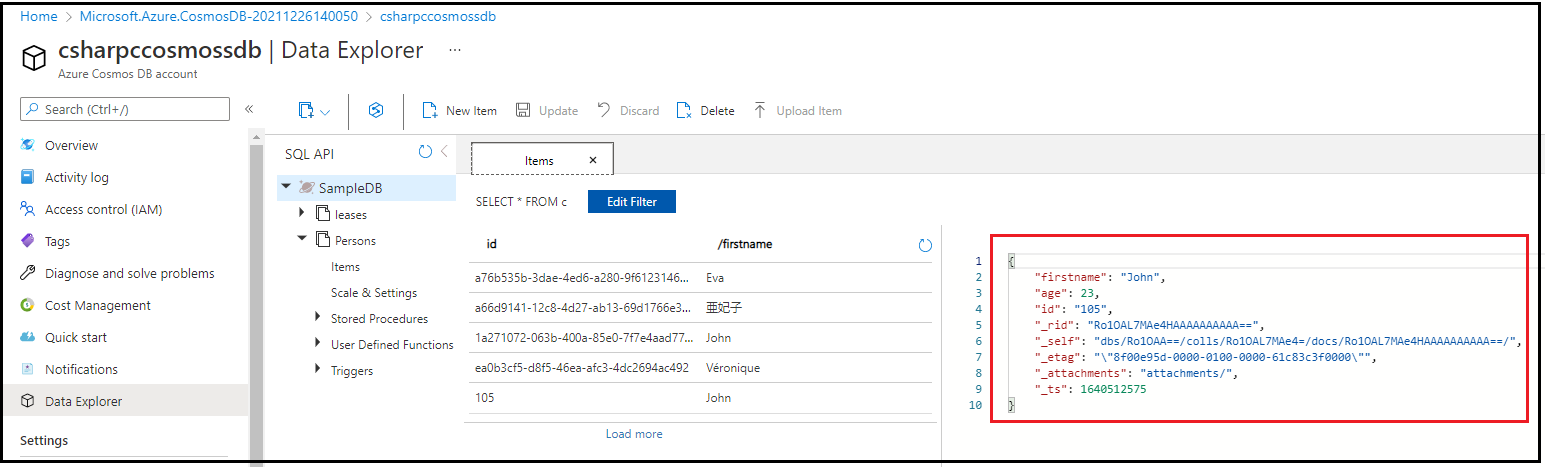Focus the Search (Ctrl+/) box
1545x467 pixels.
click(125, 109)
